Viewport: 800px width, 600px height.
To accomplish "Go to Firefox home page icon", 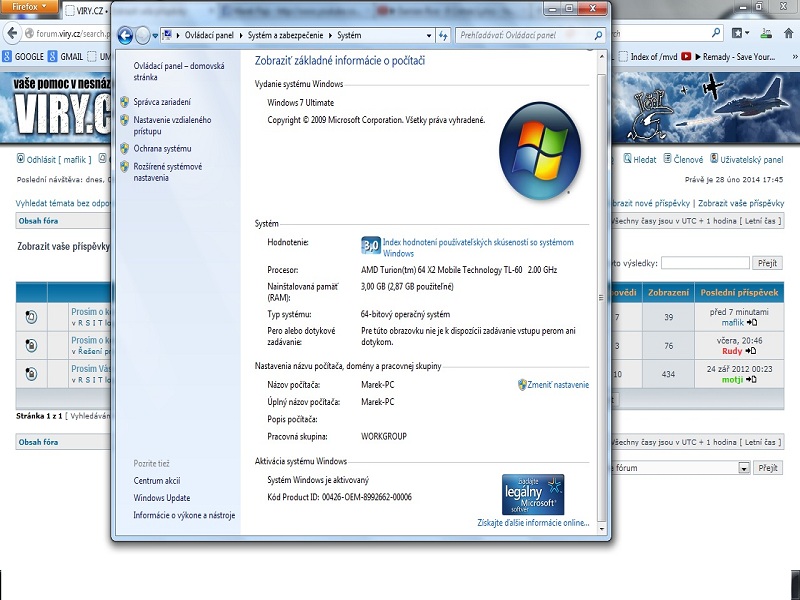I will coord(788,34).
